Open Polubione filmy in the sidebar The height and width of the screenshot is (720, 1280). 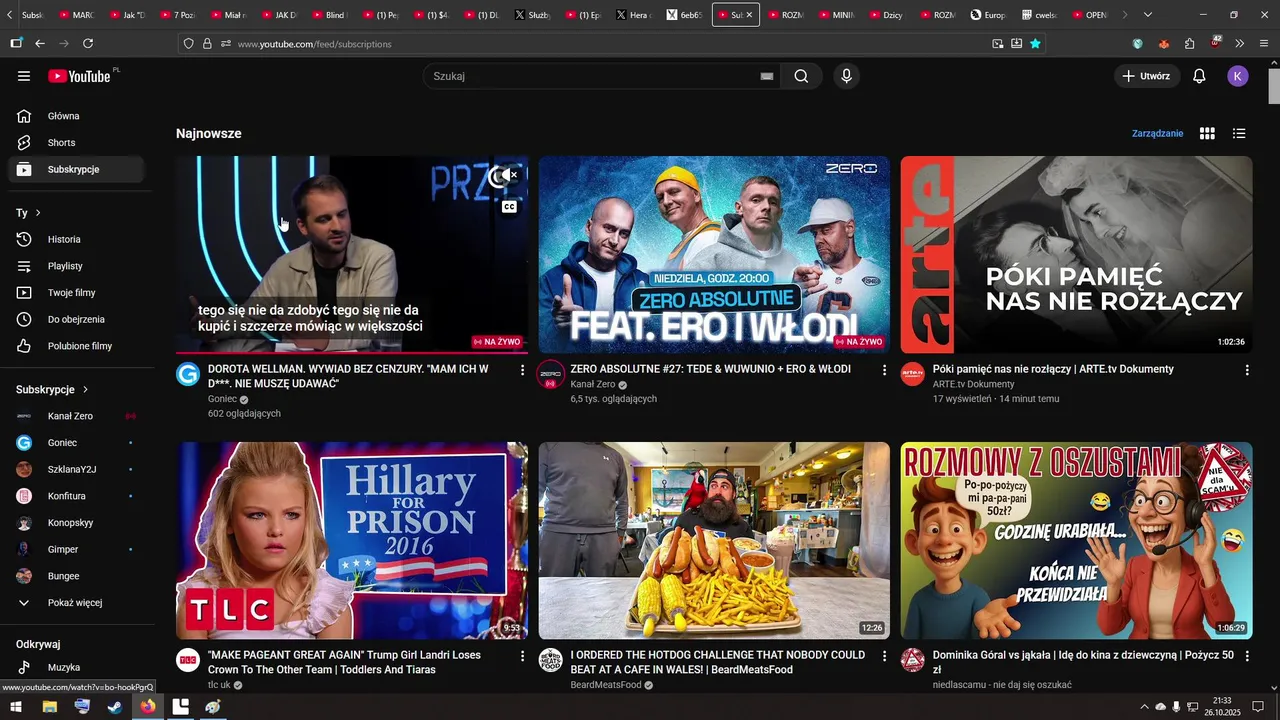tap(76, 346)
